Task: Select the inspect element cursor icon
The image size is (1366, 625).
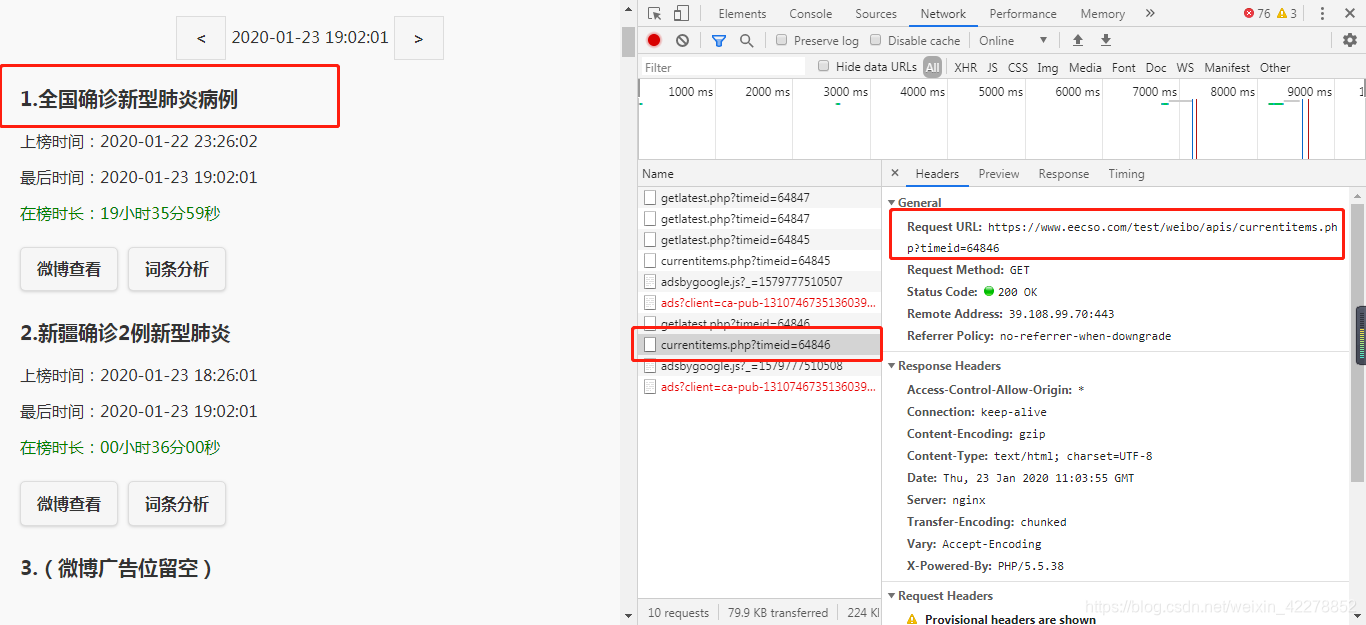Action: coord(654,13)
